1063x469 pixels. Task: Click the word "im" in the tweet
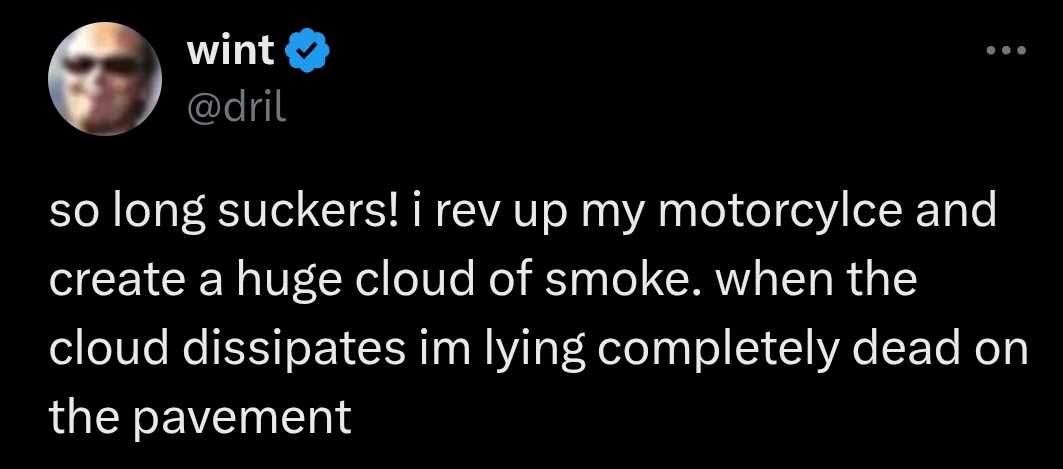[419, 348]
